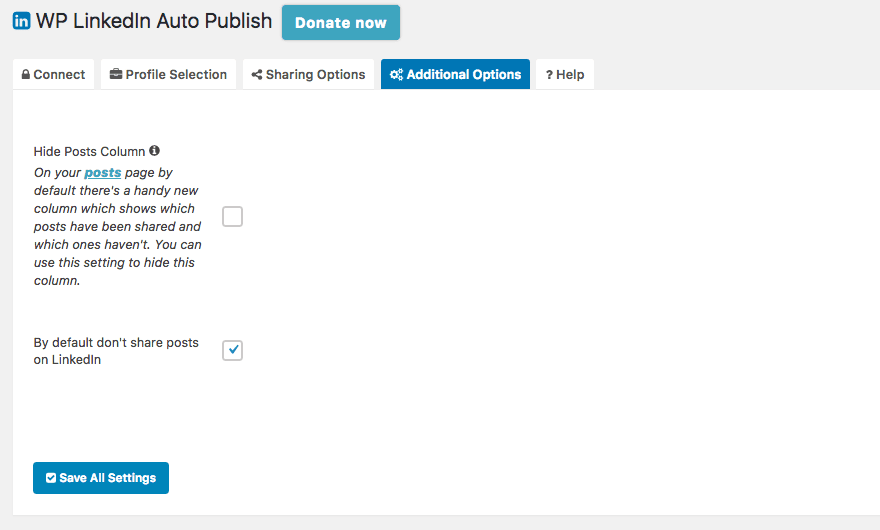Screen dimensions: 880x530
Task: Uncheck By default don't share posts
Action: tap(232, 350)
